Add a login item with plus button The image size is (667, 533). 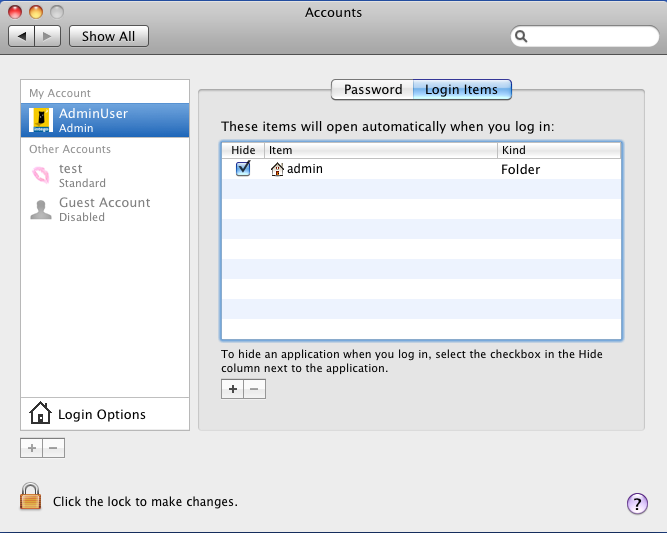click(232, 389)
